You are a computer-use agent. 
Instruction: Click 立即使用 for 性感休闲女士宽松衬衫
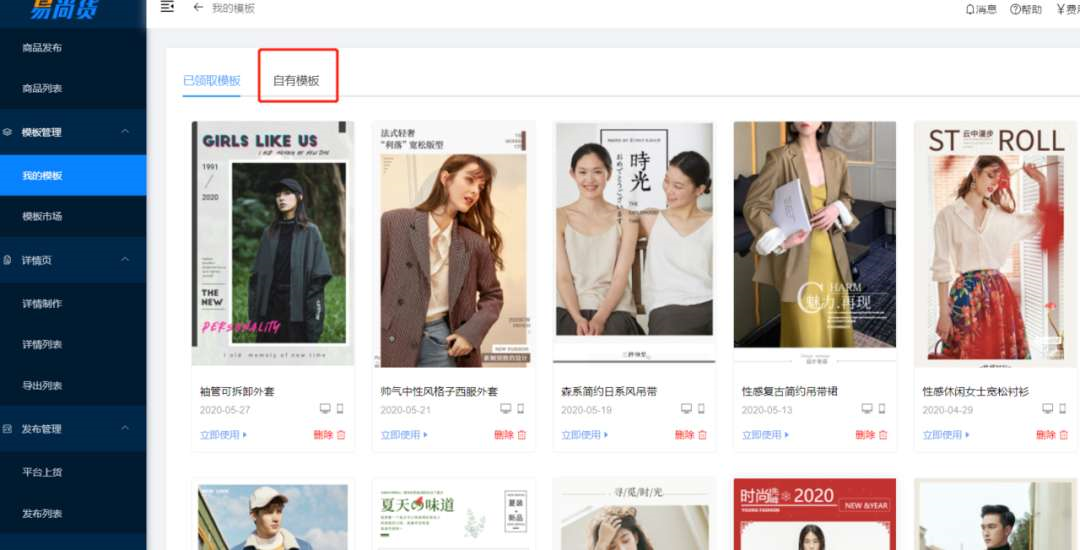point(946,435)
